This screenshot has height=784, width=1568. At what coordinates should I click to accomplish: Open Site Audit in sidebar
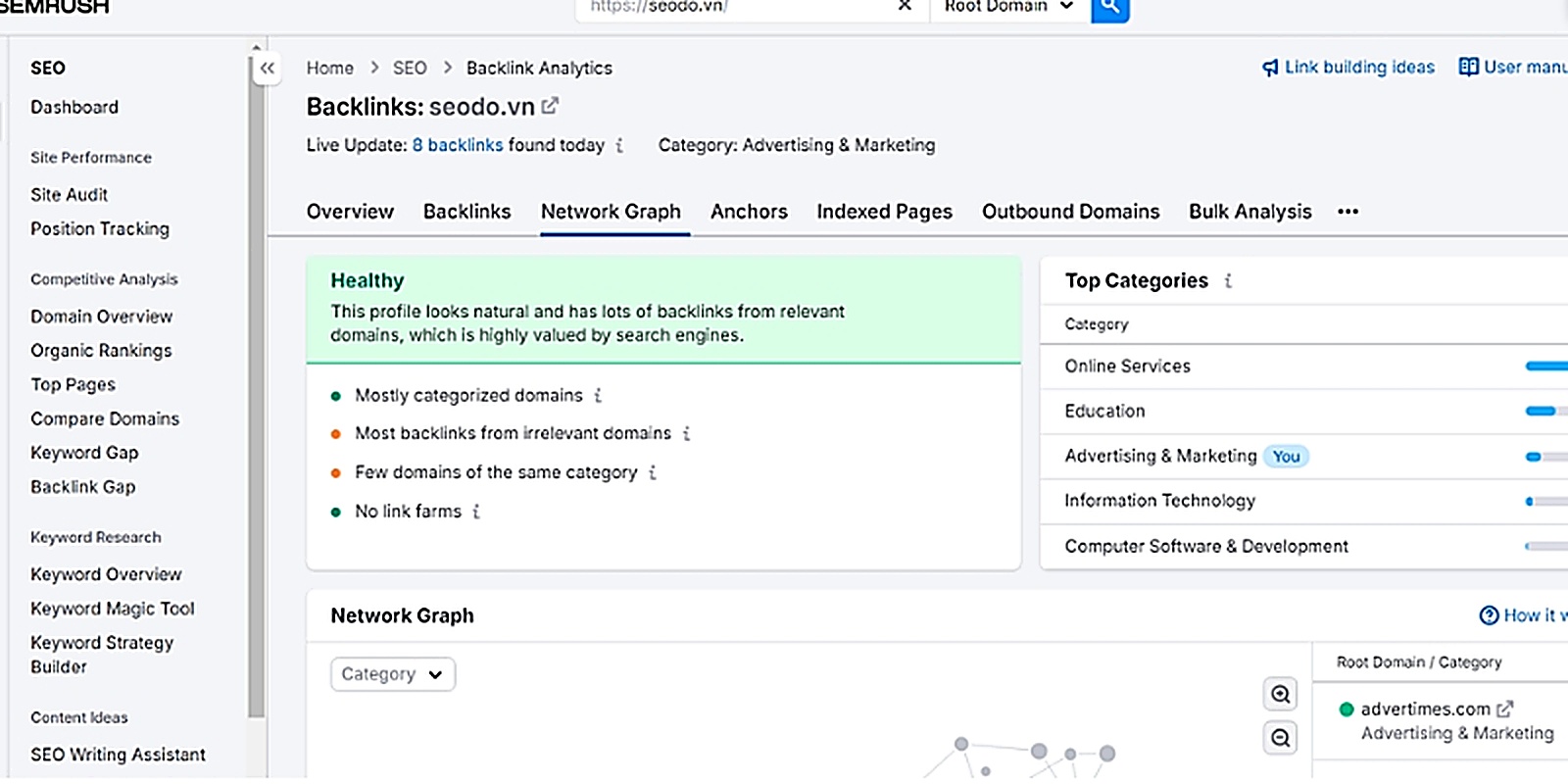(x=69, y=194)
